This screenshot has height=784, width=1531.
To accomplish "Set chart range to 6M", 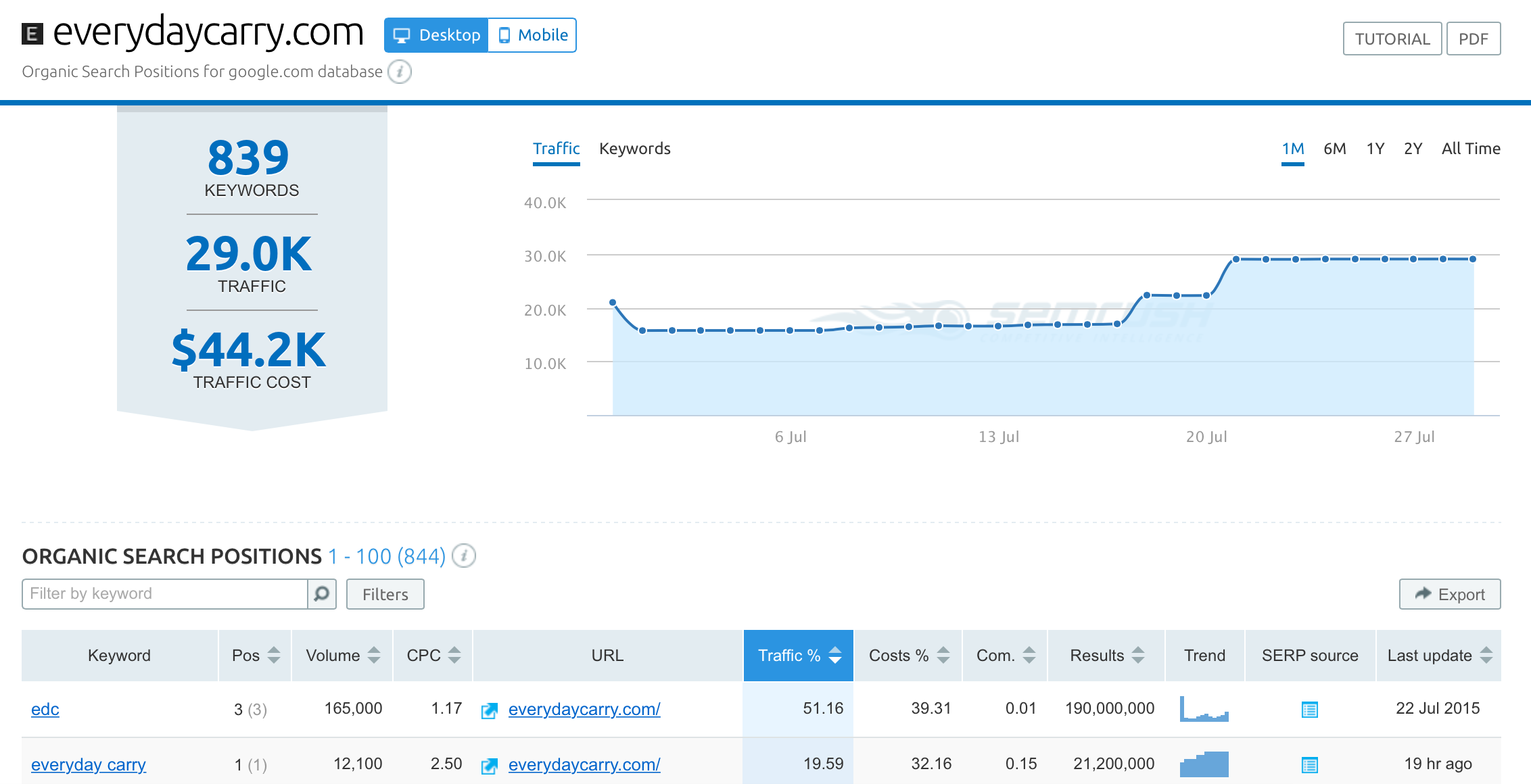I will click(x=1335, y=149).
